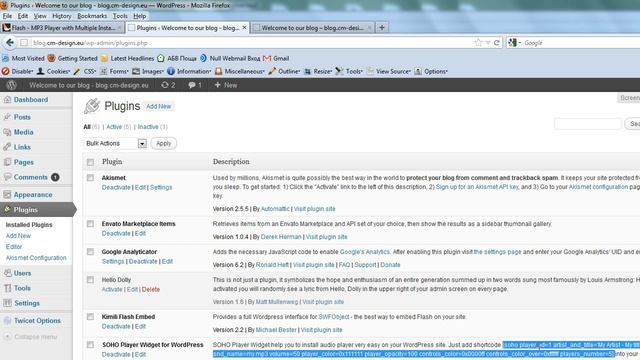Open Settings section in sidebar
The height and width of the screenshot is (360, 640).
tap(27, 303)
